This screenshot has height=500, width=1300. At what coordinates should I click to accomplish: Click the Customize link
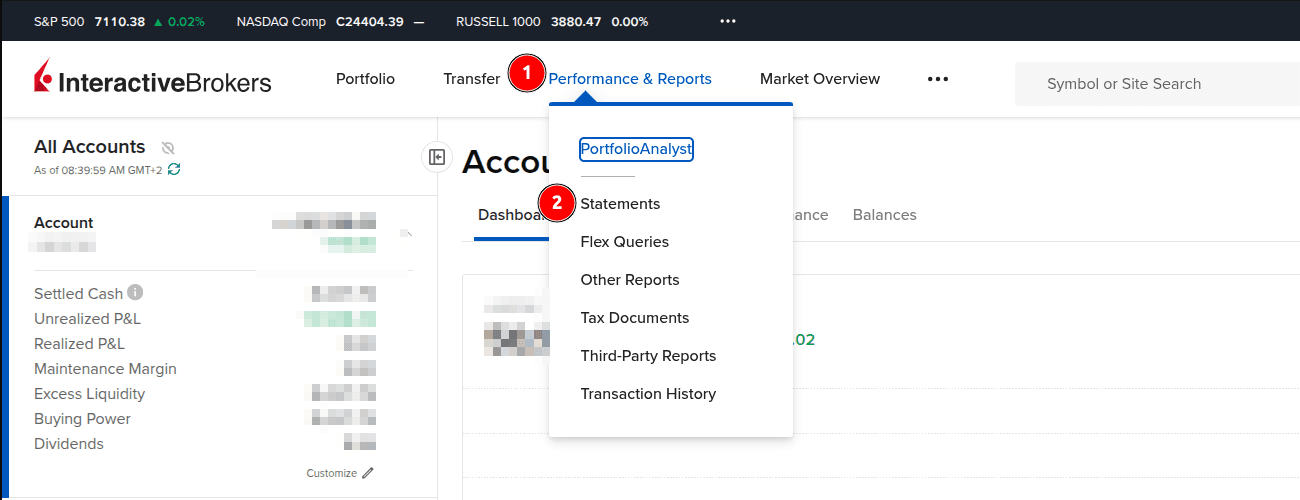[331, 473]
